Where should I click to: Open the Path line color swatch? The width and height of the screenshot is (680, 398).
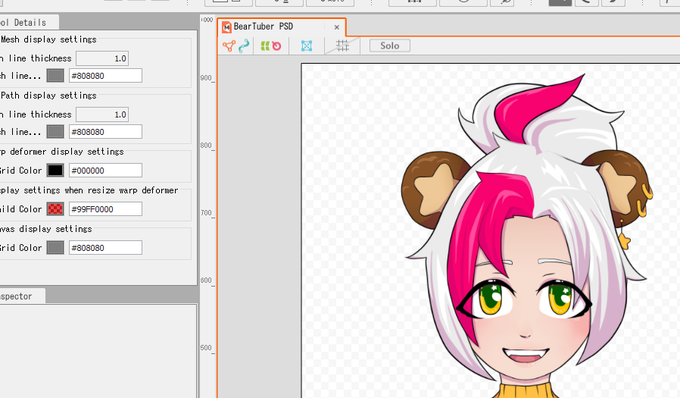pos(55,132)
